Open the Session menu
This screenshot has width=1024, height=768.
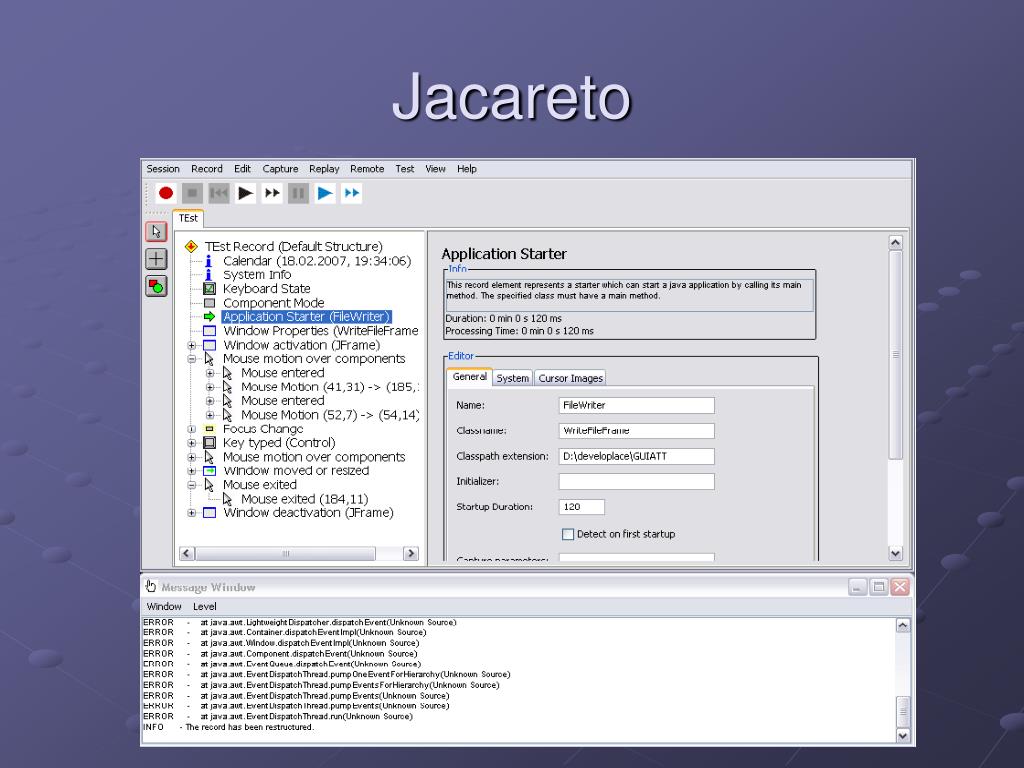(163, 168)
